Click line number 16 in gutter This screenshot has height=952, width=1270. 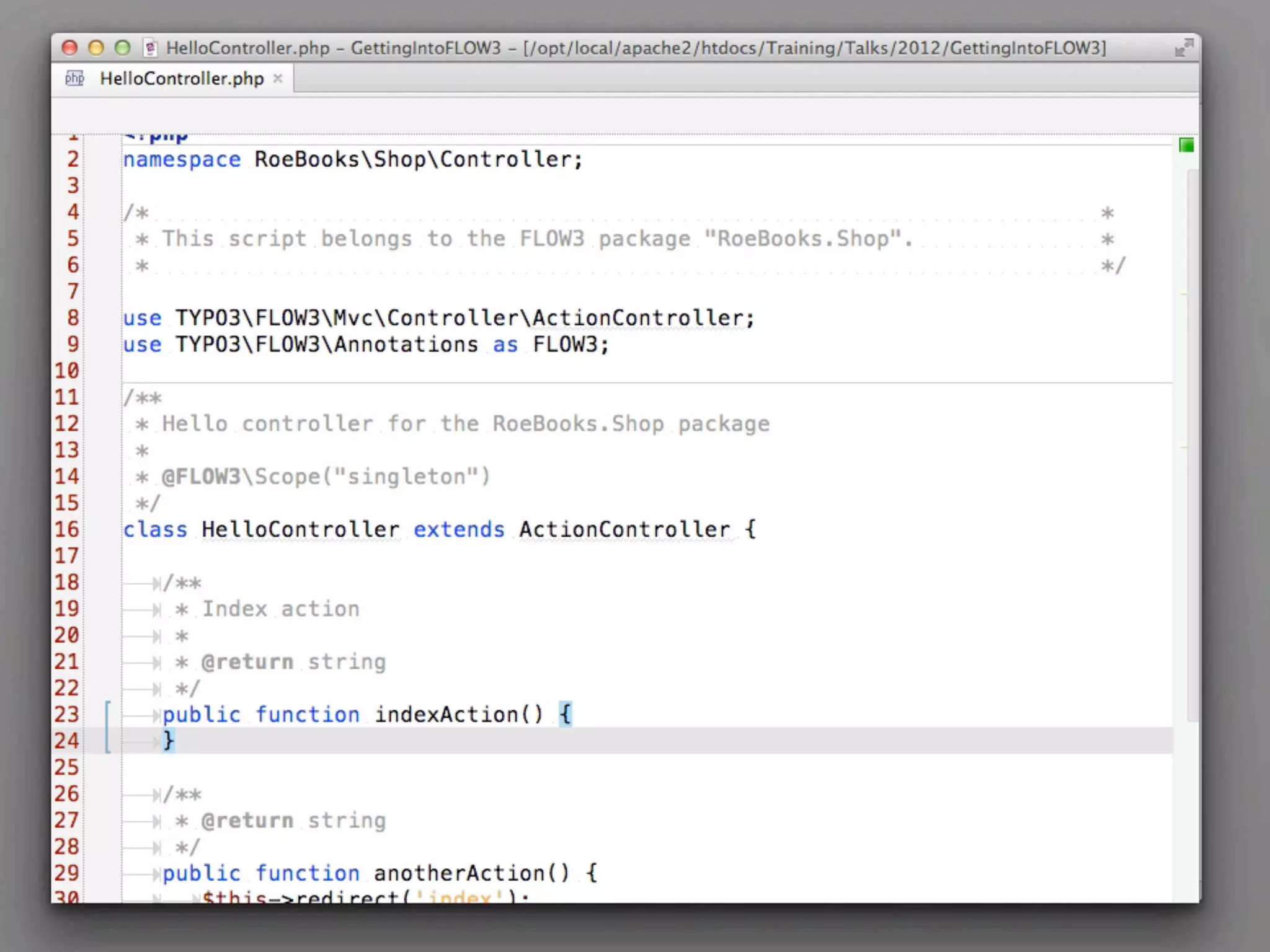point(67,529)
